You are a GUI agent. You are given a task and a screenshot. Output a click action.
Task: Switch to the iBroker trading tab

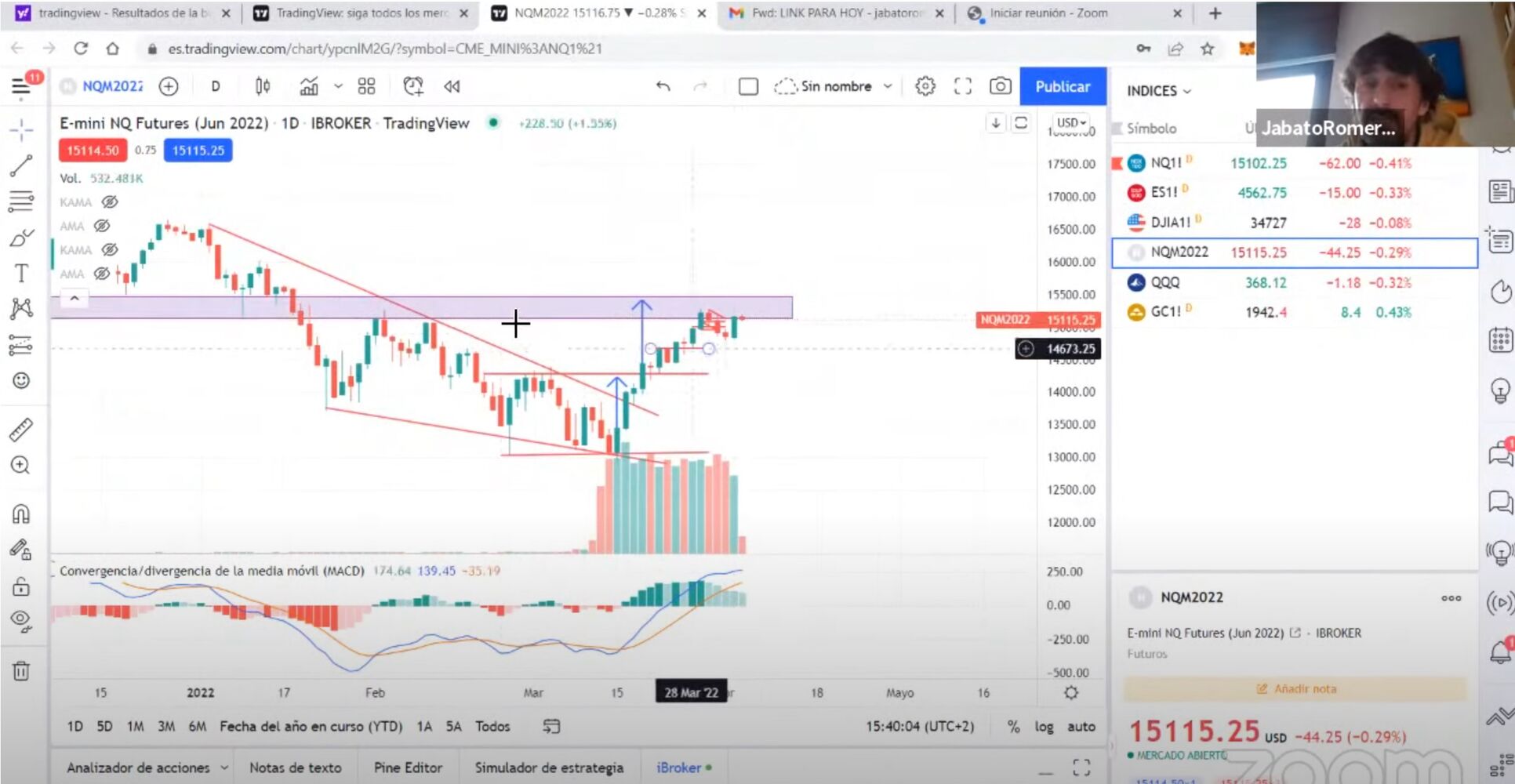[x=684, y=768]
